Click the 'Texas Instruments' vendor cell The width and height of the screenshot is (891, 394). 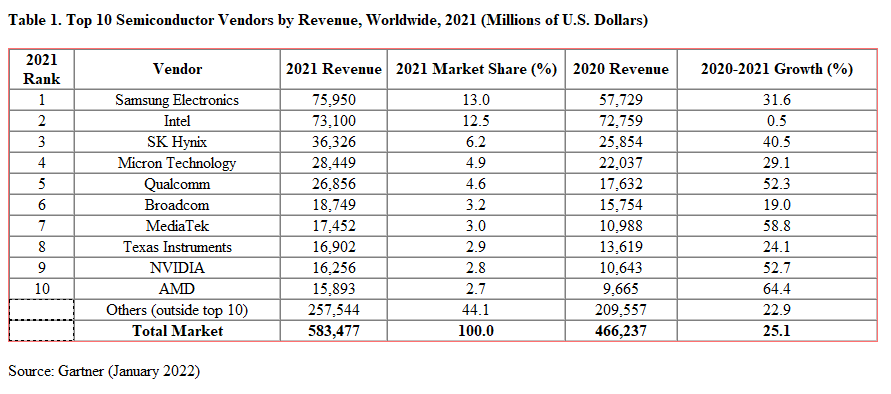(177, 247)
